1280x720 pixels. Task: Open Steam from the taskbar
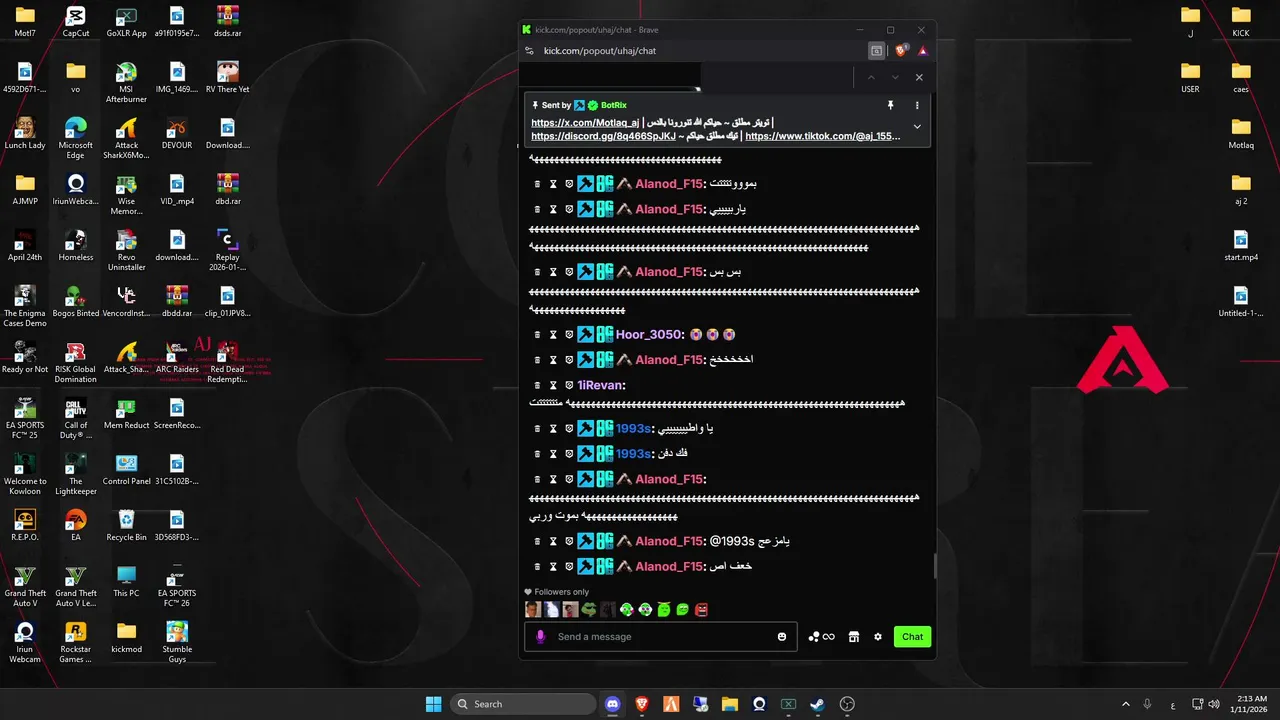pyautogui.click(x=817, y=704)
